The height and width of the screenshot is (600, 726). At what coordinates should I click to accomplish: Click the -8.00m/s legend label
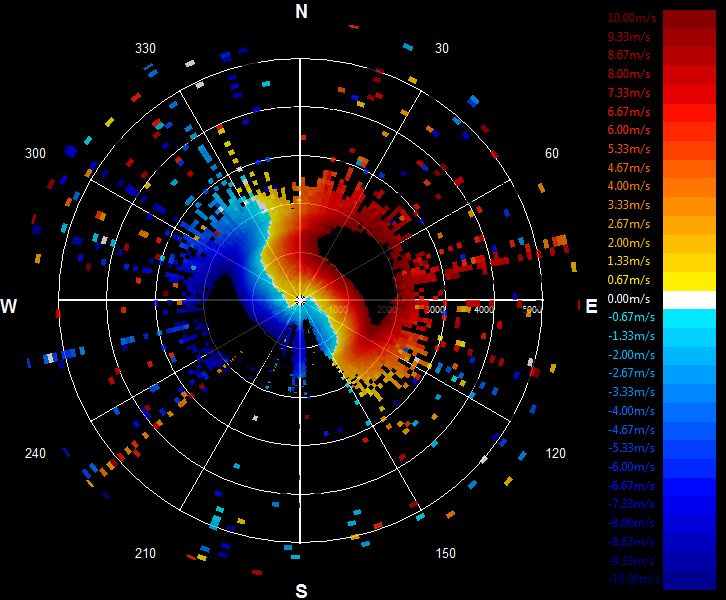[631, 523]
